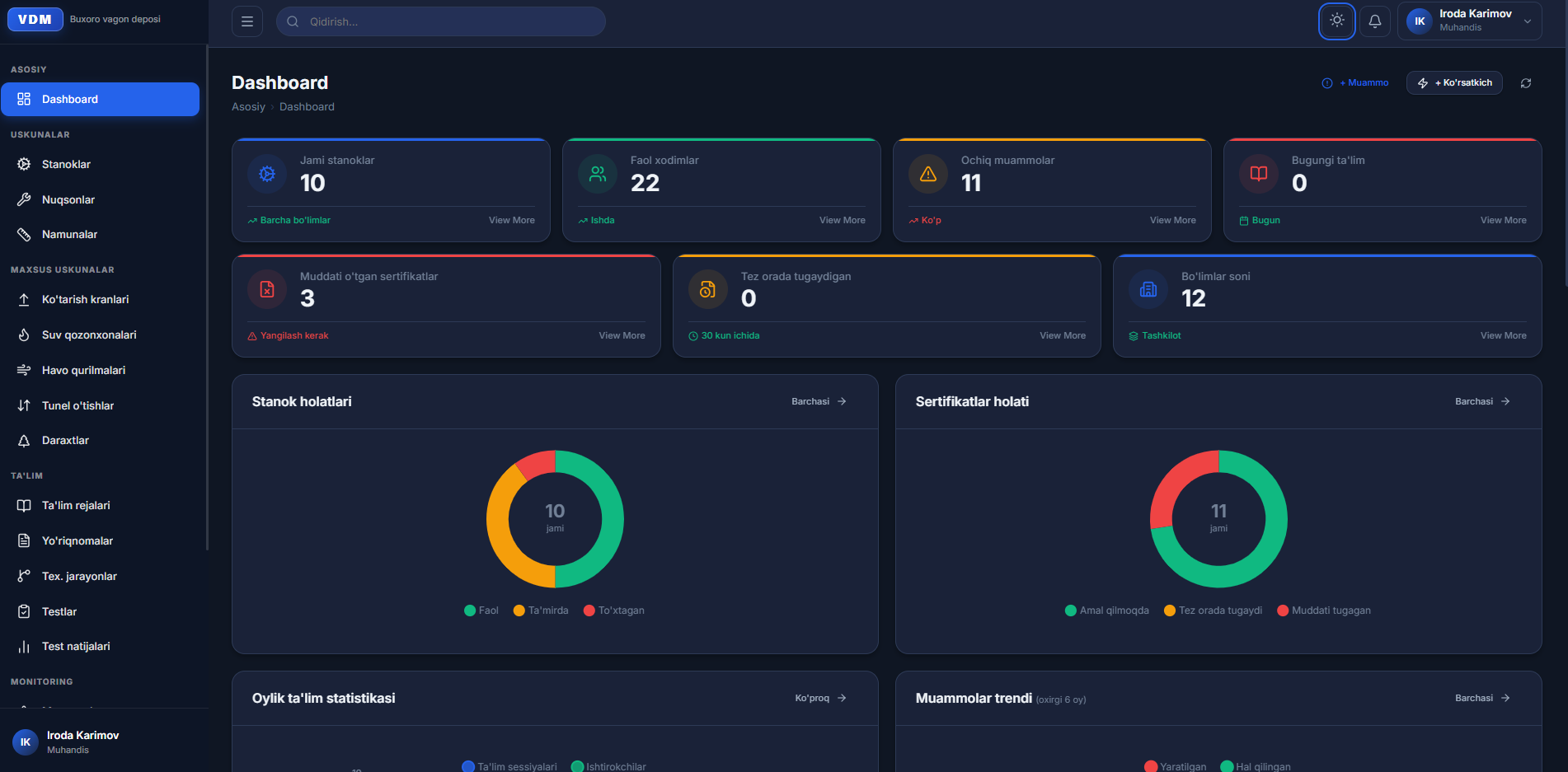The width and height of the screenshot is (1568, 772).
Task: Open Nuqsonlar sidebar item
Action: click(100, 199)
